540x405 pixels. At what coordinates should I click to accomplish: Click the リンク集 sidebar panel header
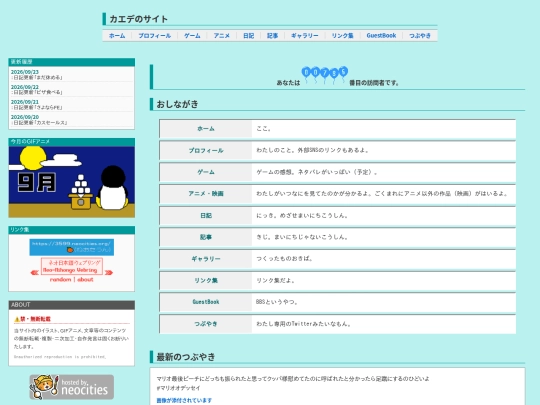(x=72, y=230)
